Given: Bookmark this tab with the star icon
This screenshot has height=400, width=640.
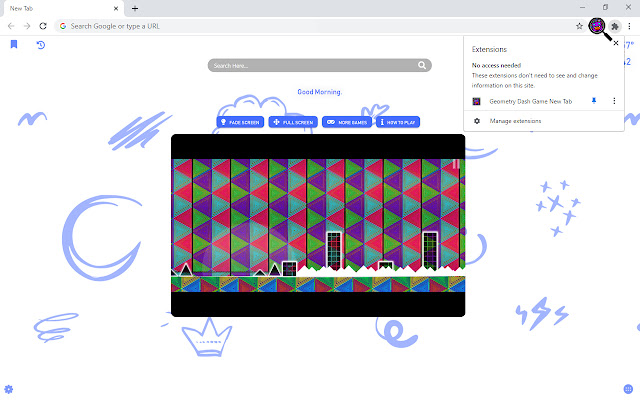Looking at the screenshot, I should pos(579,26).
